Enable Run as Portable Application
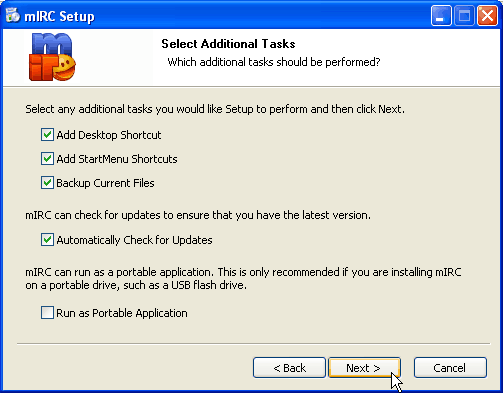Screen dimensions: 503x393 point(47,313)
